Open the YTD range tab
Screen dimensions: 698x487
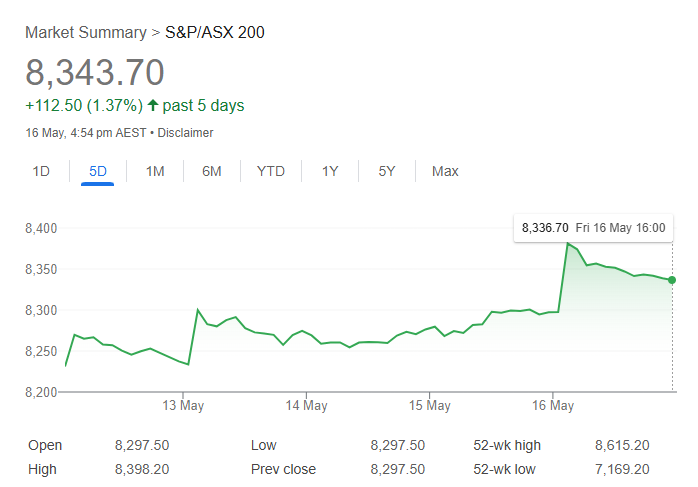tap(271, 171)
